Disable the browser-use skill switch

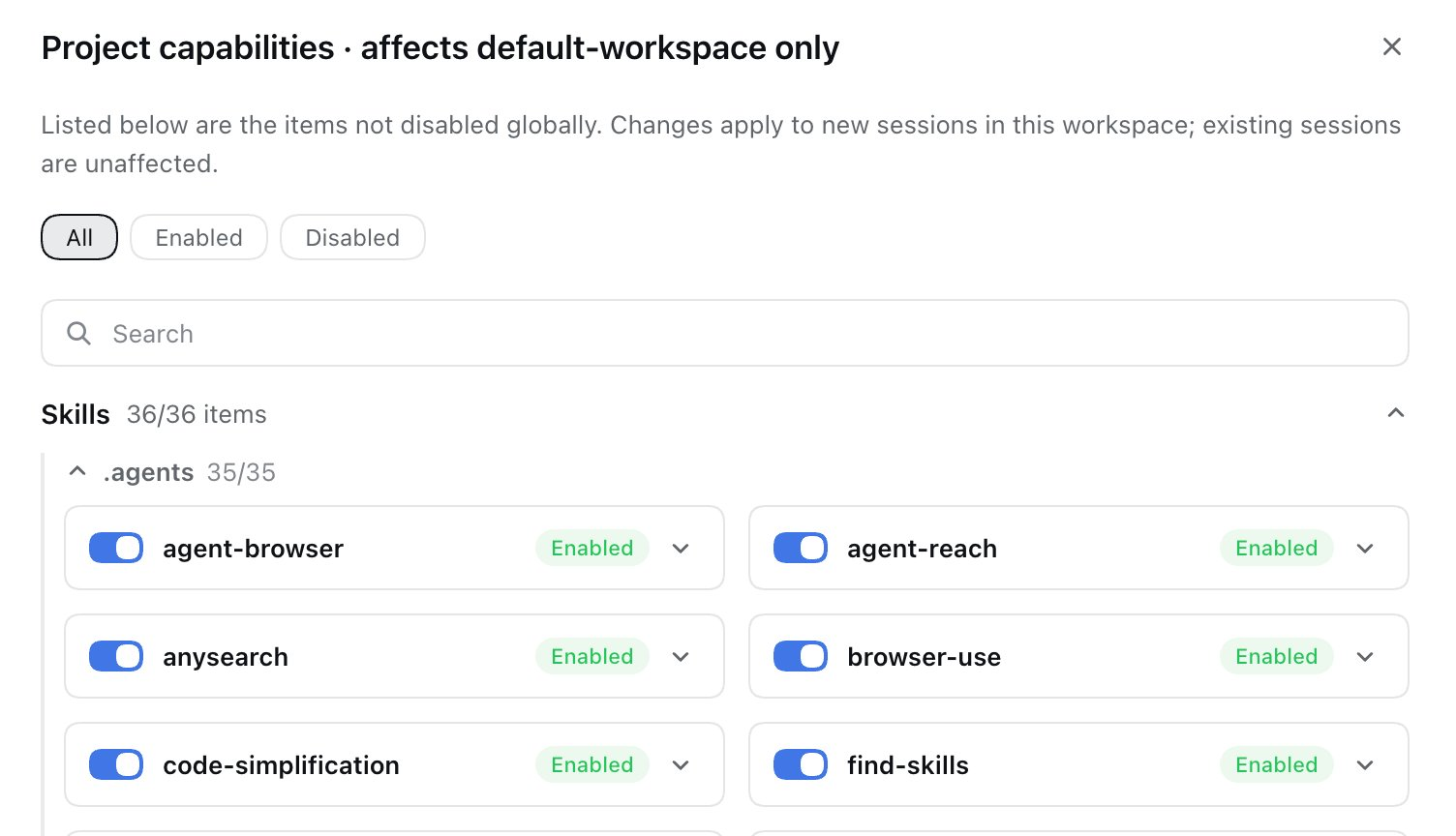pyautogui.click(x=801, y=656)
